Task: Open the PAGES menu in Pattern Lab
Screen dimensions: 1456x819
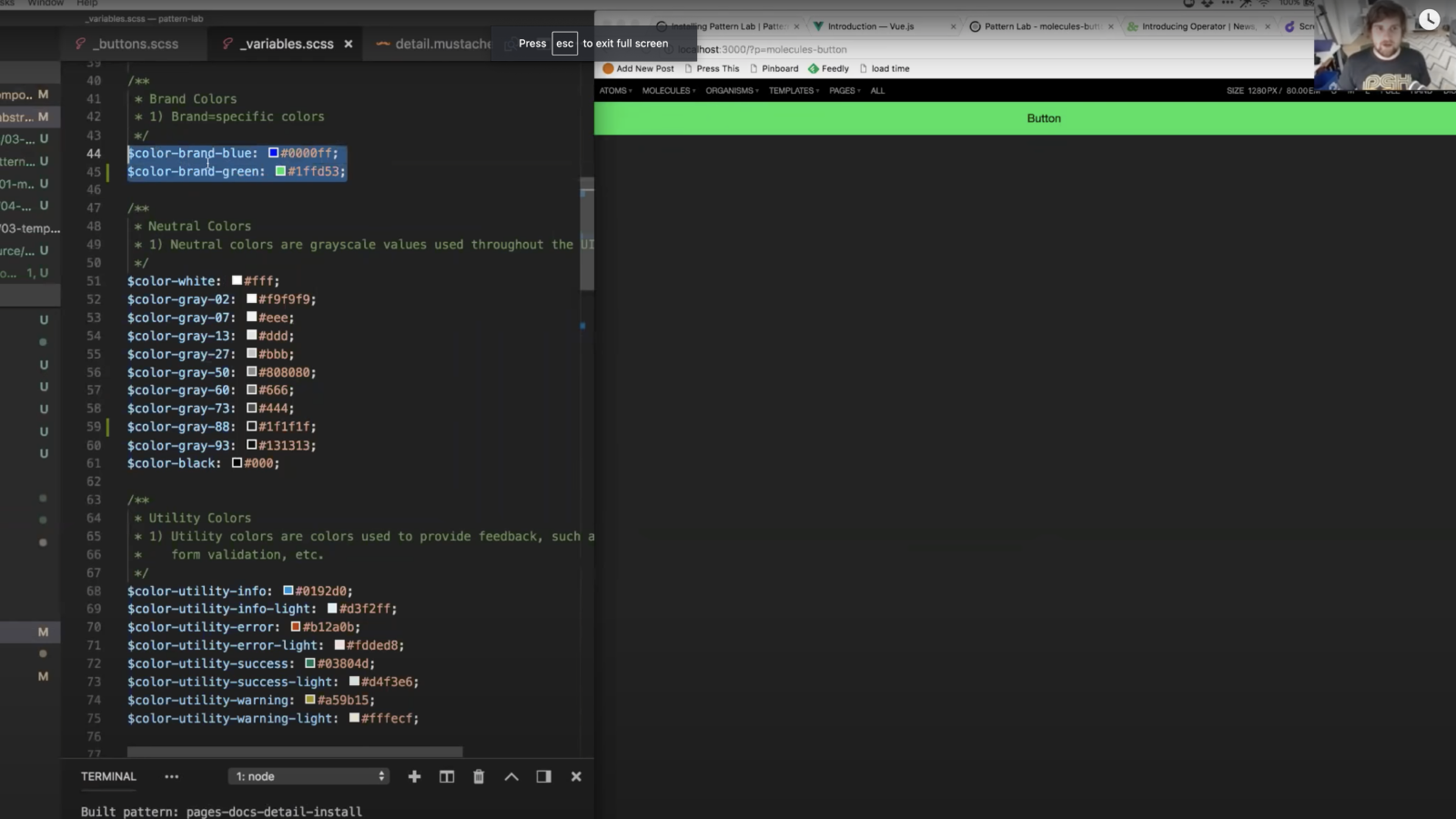Action: point(844,91)
